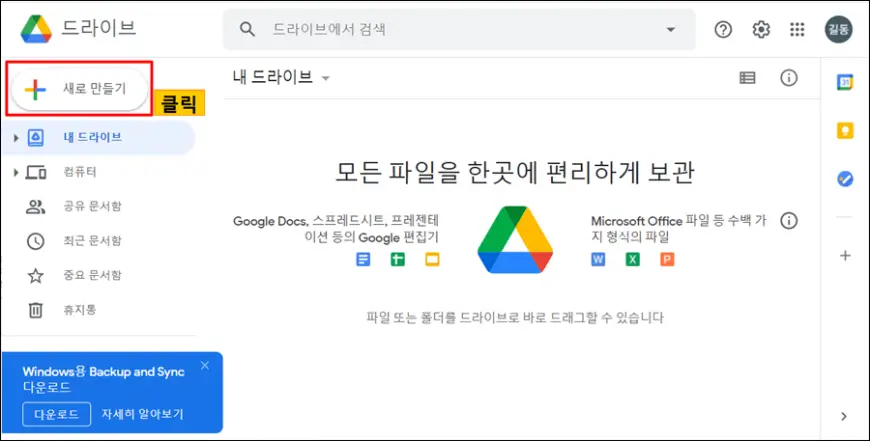Click the plus icon to get add-ons
Screen dimensions: 870x441
point(845,256)
